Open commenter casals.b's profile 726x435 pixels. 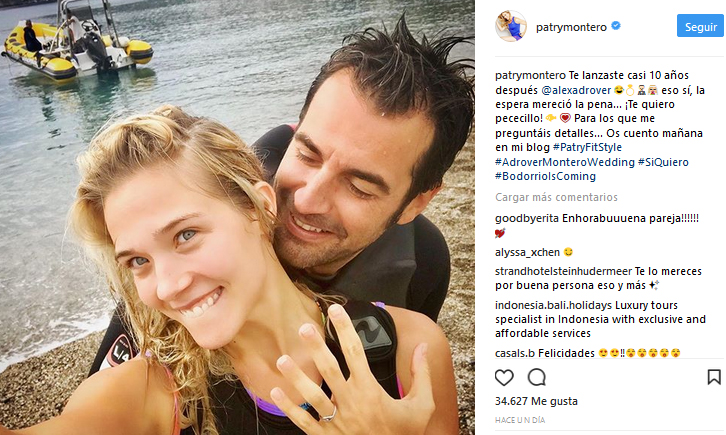[515, 353]
